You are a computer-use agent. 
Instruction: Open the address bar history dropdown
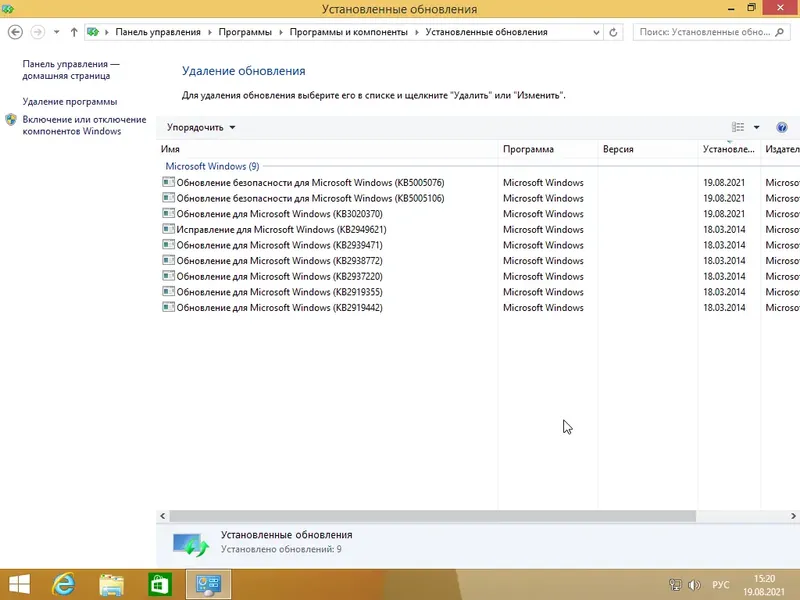[596, 31]
